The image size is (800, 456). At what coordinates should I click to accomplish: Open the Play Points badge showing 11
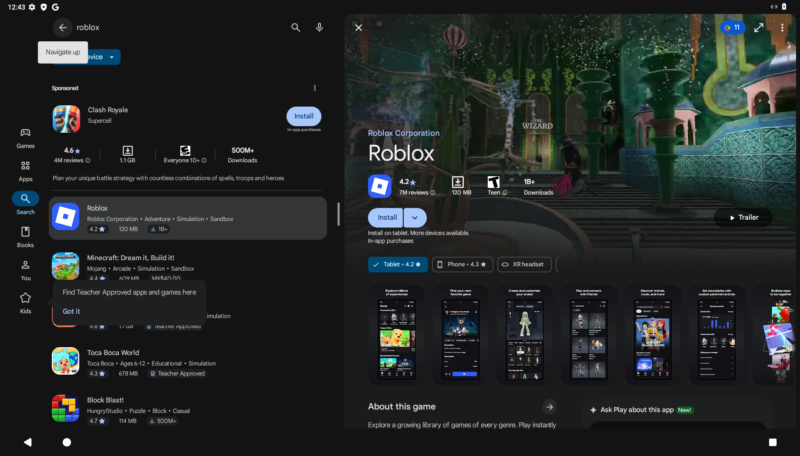click(x=733, y=28)
